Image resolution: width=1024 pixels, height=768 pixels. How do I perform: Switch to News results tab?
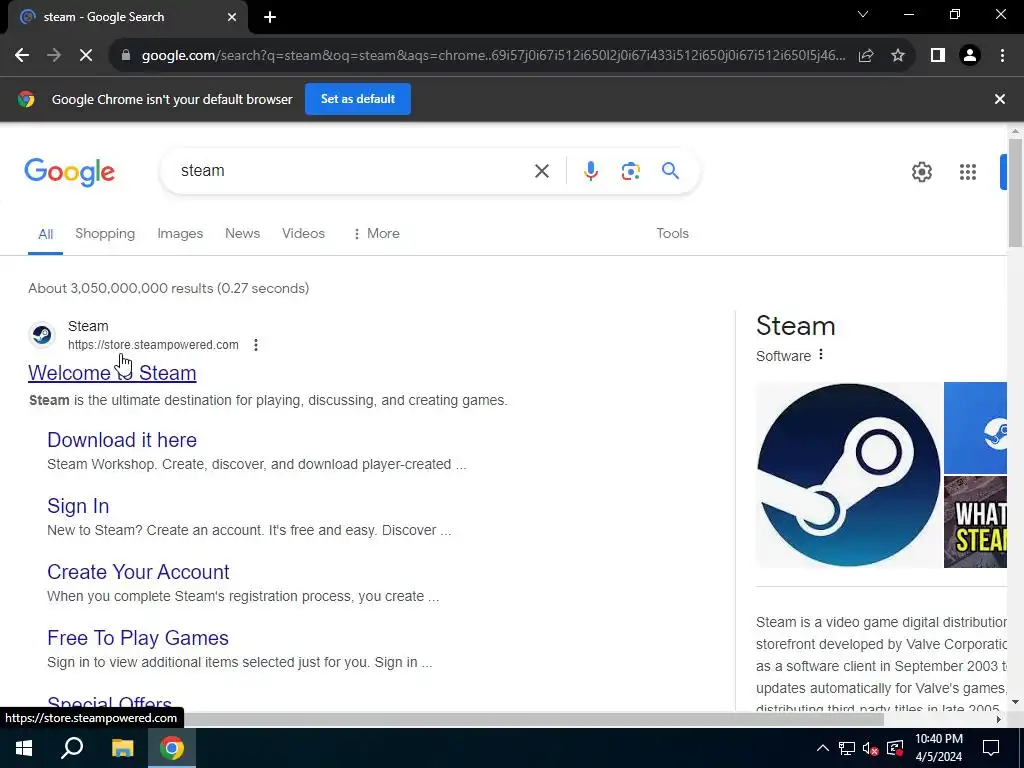[x=242, y=234]
